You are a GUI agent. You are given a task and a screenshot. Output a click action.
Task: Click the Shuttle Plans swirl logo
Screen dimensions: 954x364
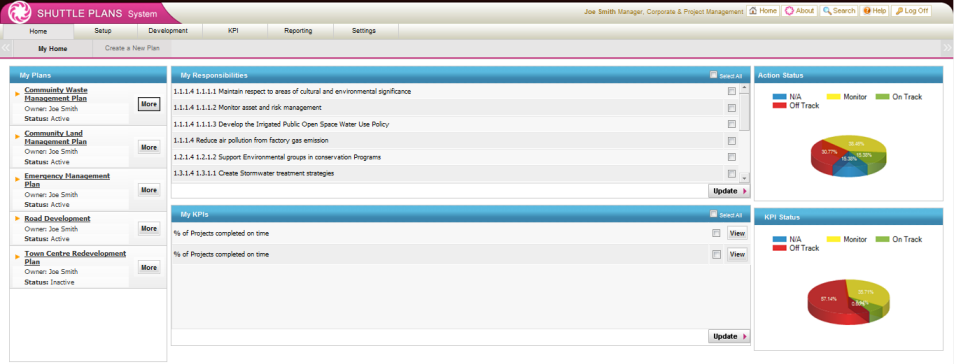pyautogui.click(x=19, y=13)
